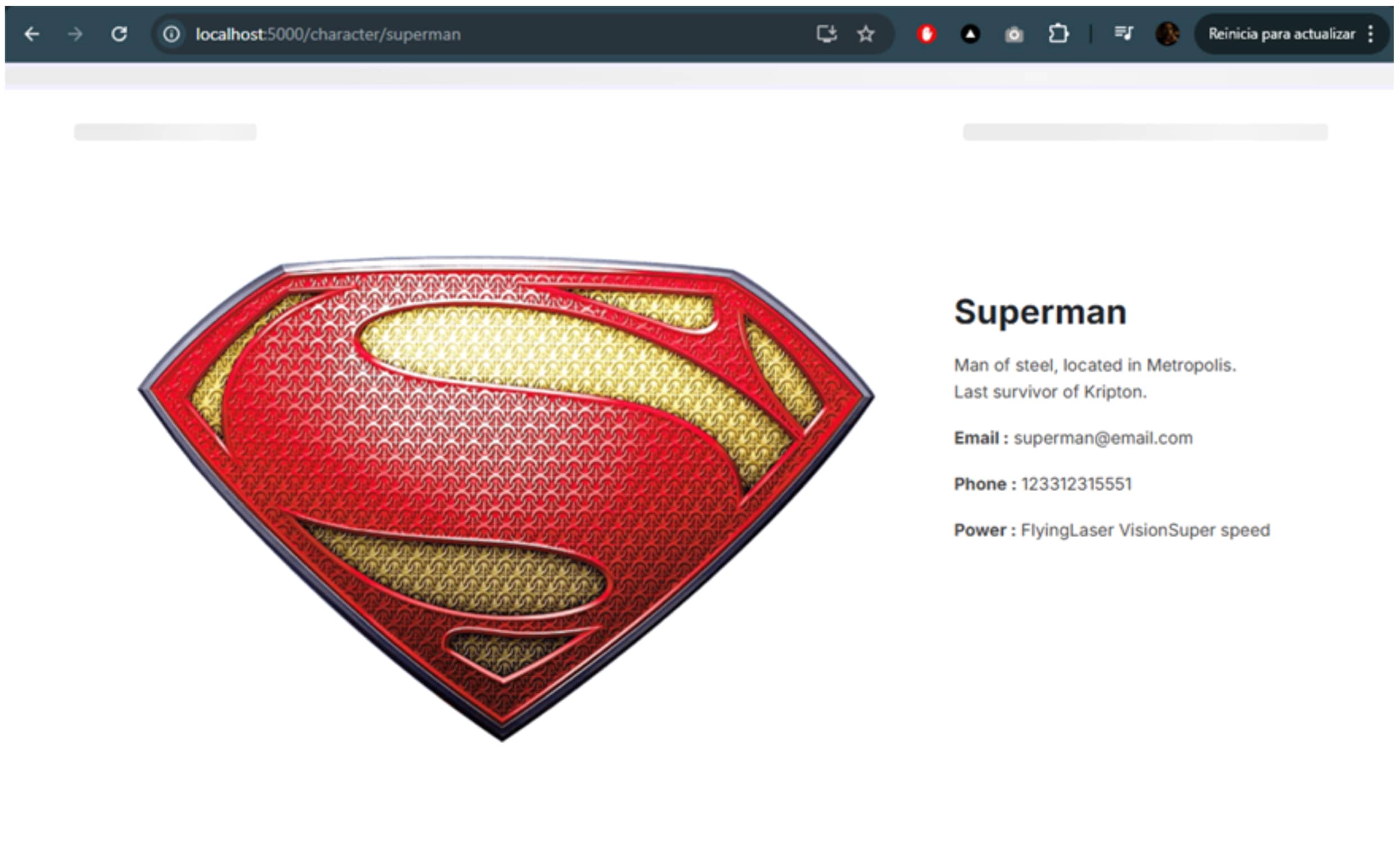
Task: Click the camera screenshot extension
Action: click(x=1013, y=35)
